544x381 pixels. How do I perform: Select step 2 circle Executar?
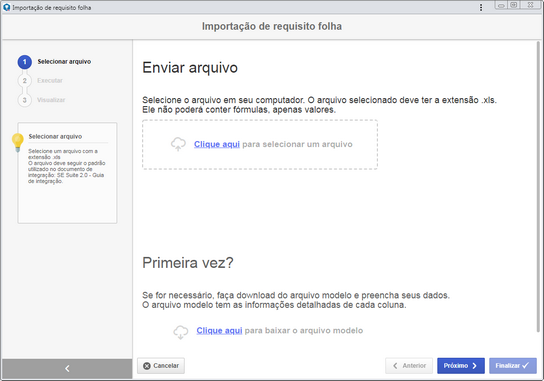pyautogui.click(x=25, y=81)
